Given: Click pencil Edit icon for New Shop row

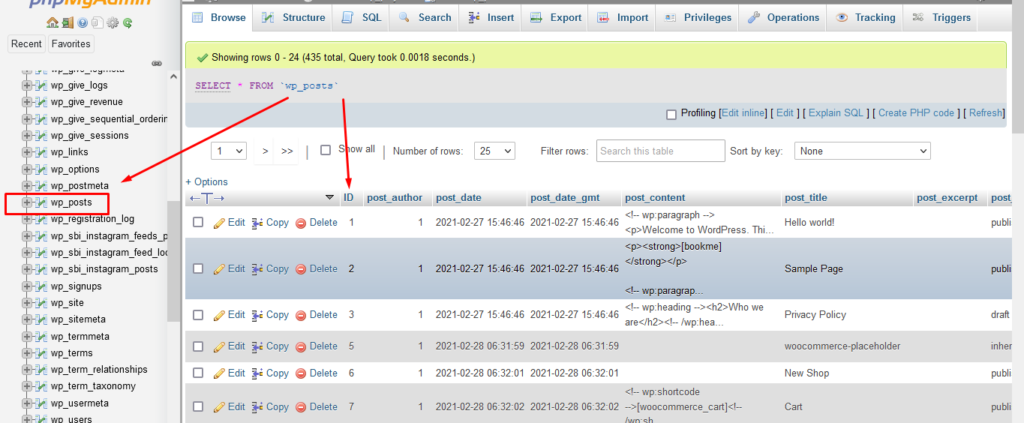Looking at the screenshot, I should (x=219, y=373).
